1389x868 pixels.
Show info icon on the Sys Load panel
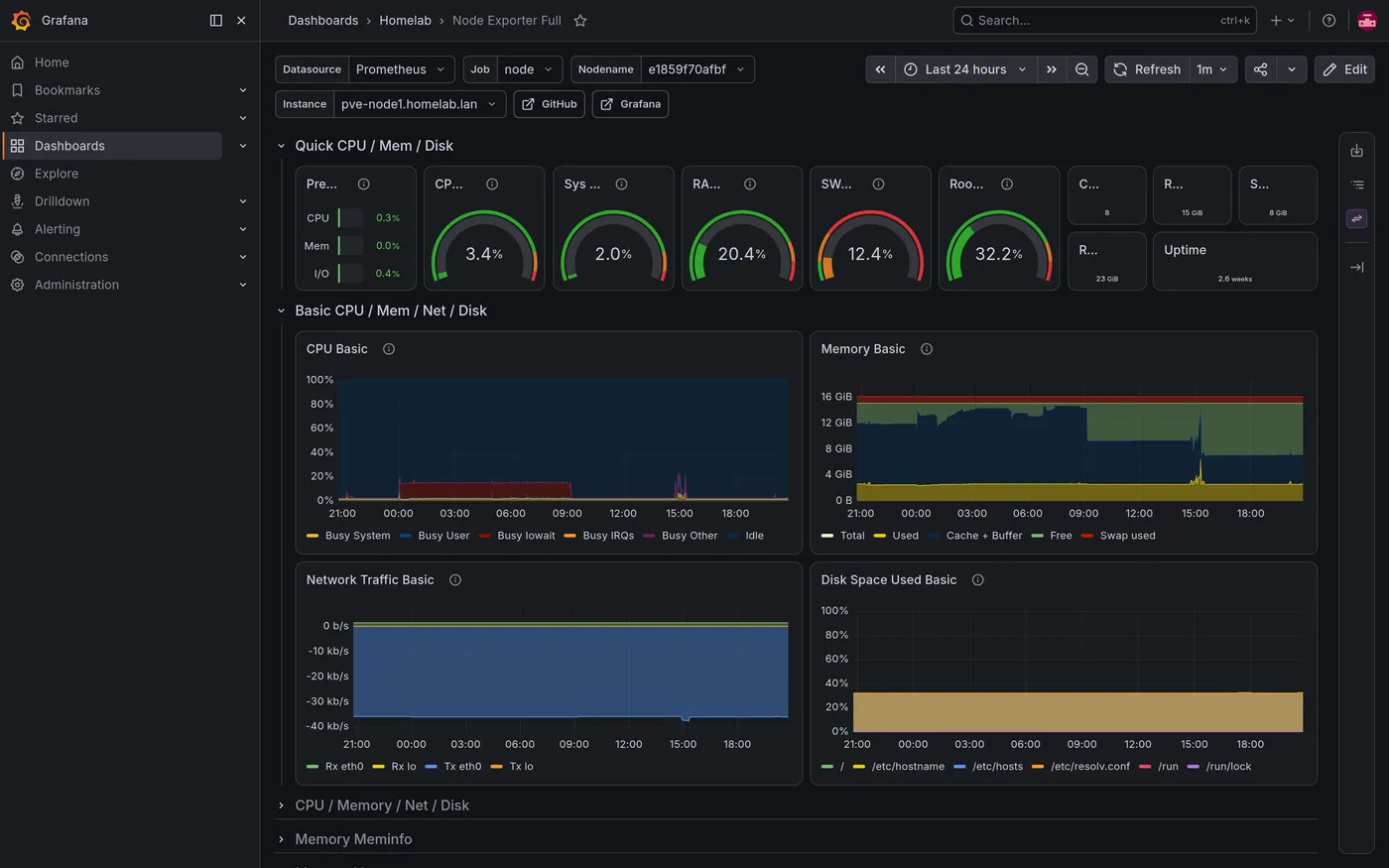[x=621, y=185]
